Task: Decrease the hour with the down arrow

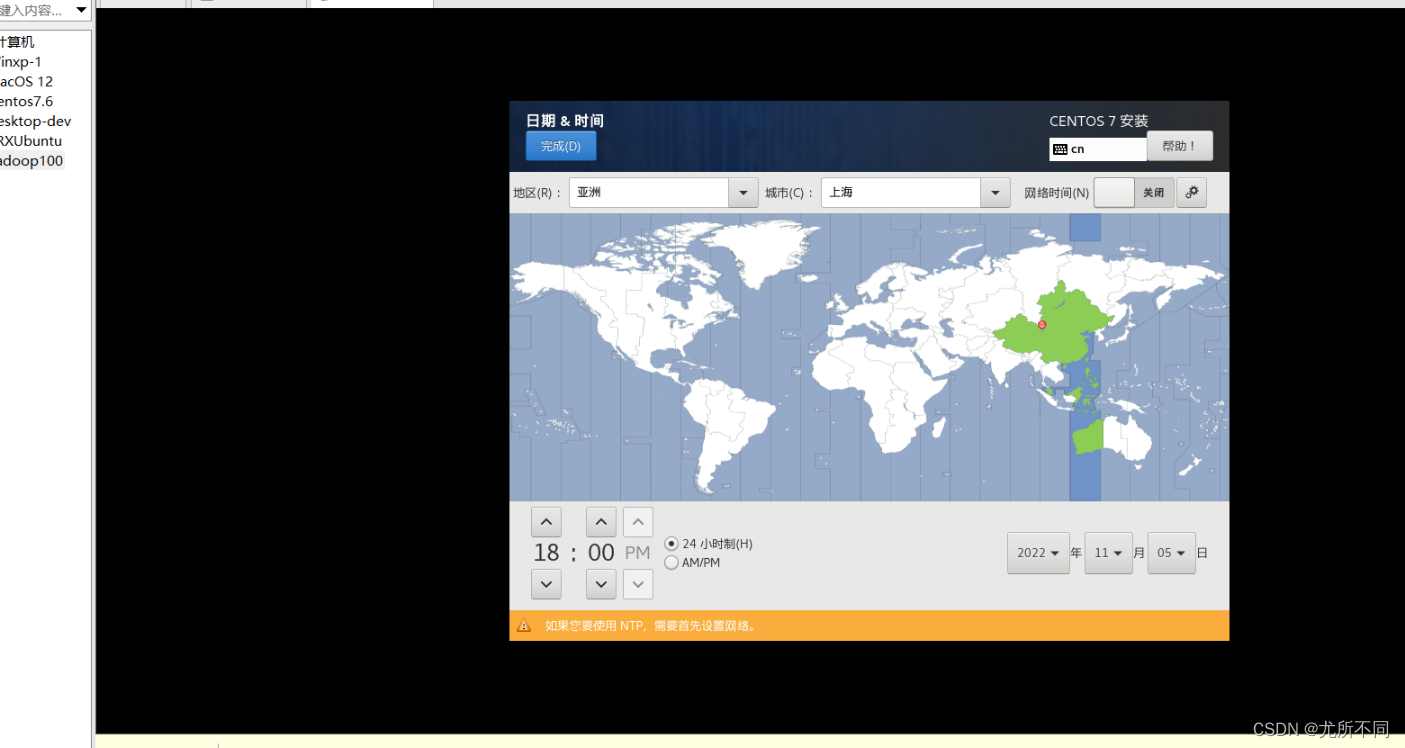Action: click(x=546, y=584)
